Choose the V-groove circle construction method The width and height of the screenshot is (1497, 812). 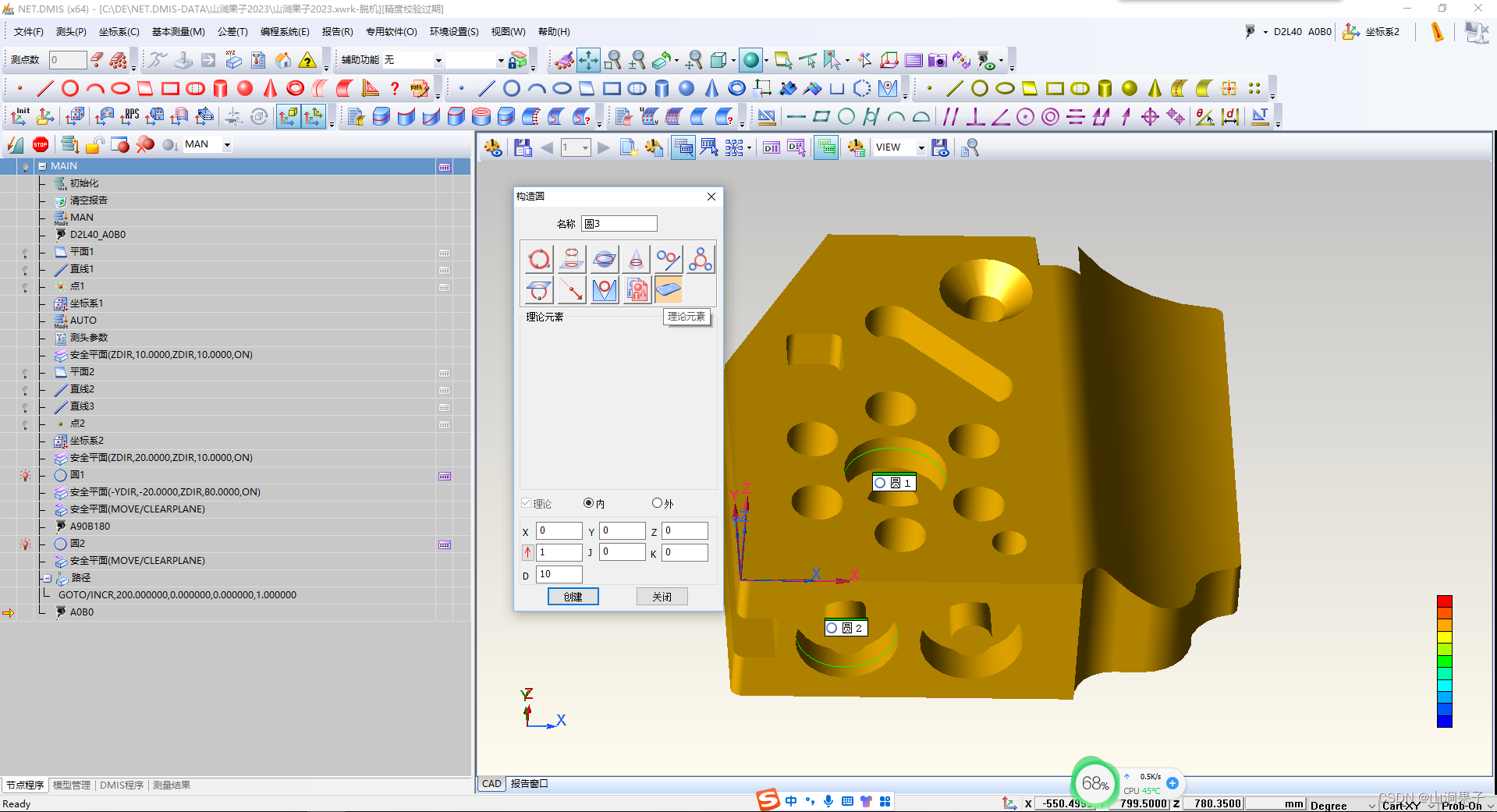click(604, 290)
